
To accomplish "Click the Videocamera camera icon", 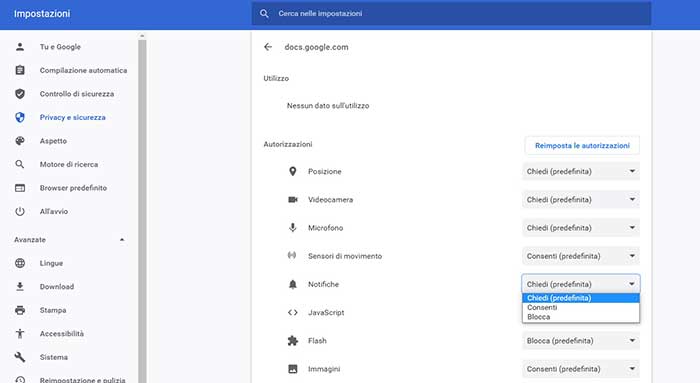I will [x=292, y=200].
